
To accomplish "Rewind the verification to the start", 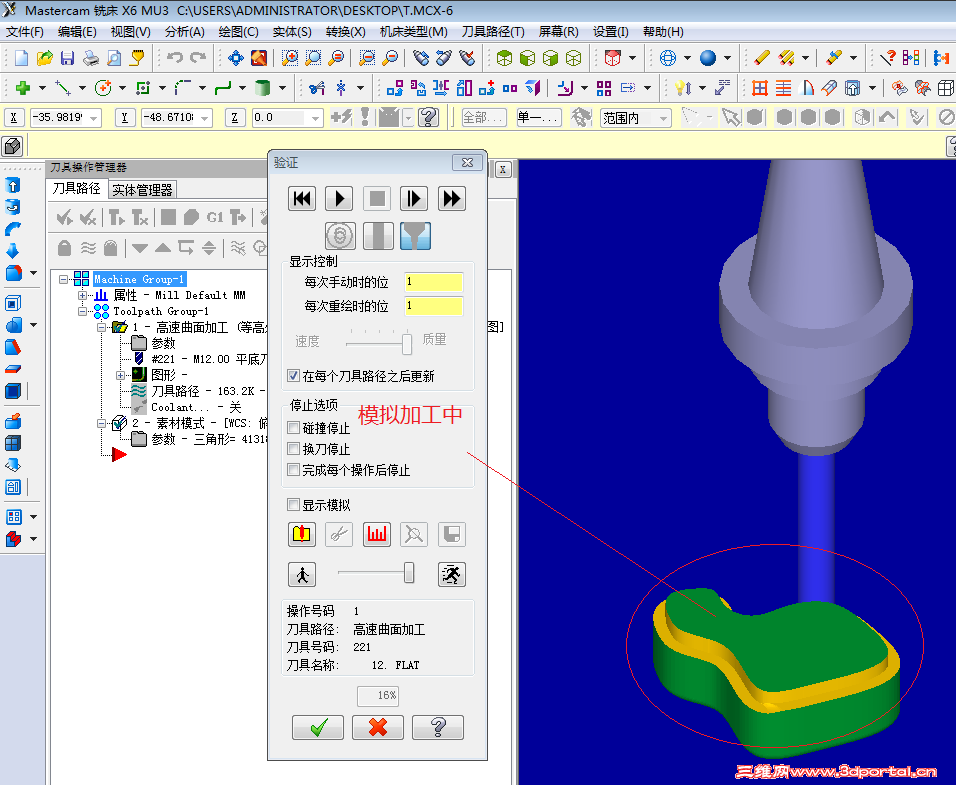I will [302, 199].
